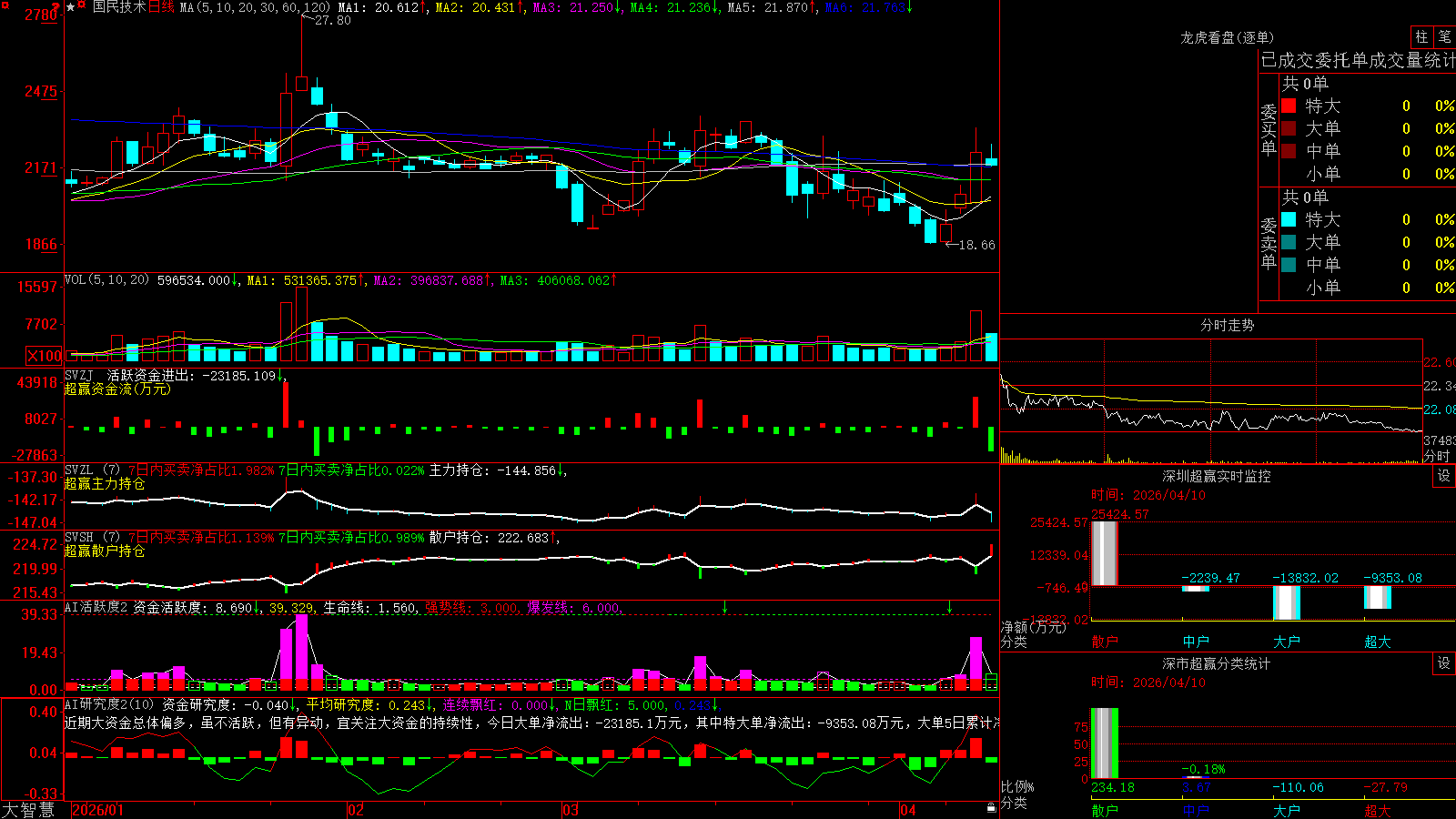Image resolution: width=1456 pixels, height=819 pixels.
Task: Click the AI活跃度2 indicator label
Action: 96,607
